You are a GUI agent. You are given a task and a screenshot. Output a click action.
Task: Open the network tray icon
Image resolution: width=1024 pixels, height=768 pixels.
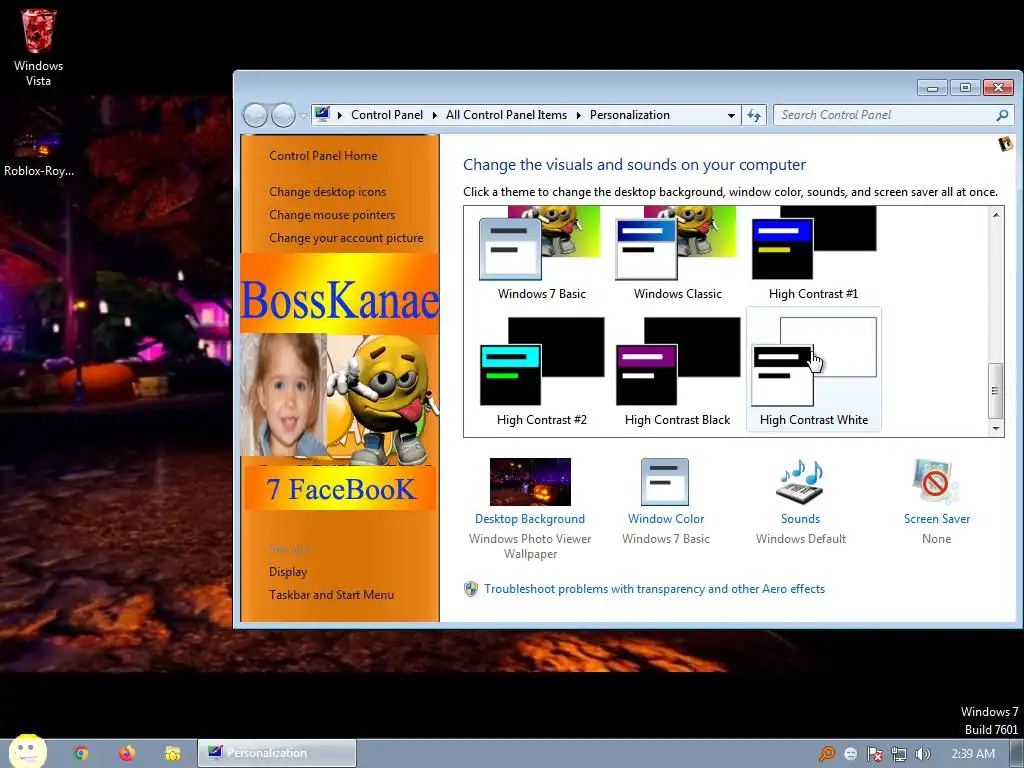(x=899, y=754)
